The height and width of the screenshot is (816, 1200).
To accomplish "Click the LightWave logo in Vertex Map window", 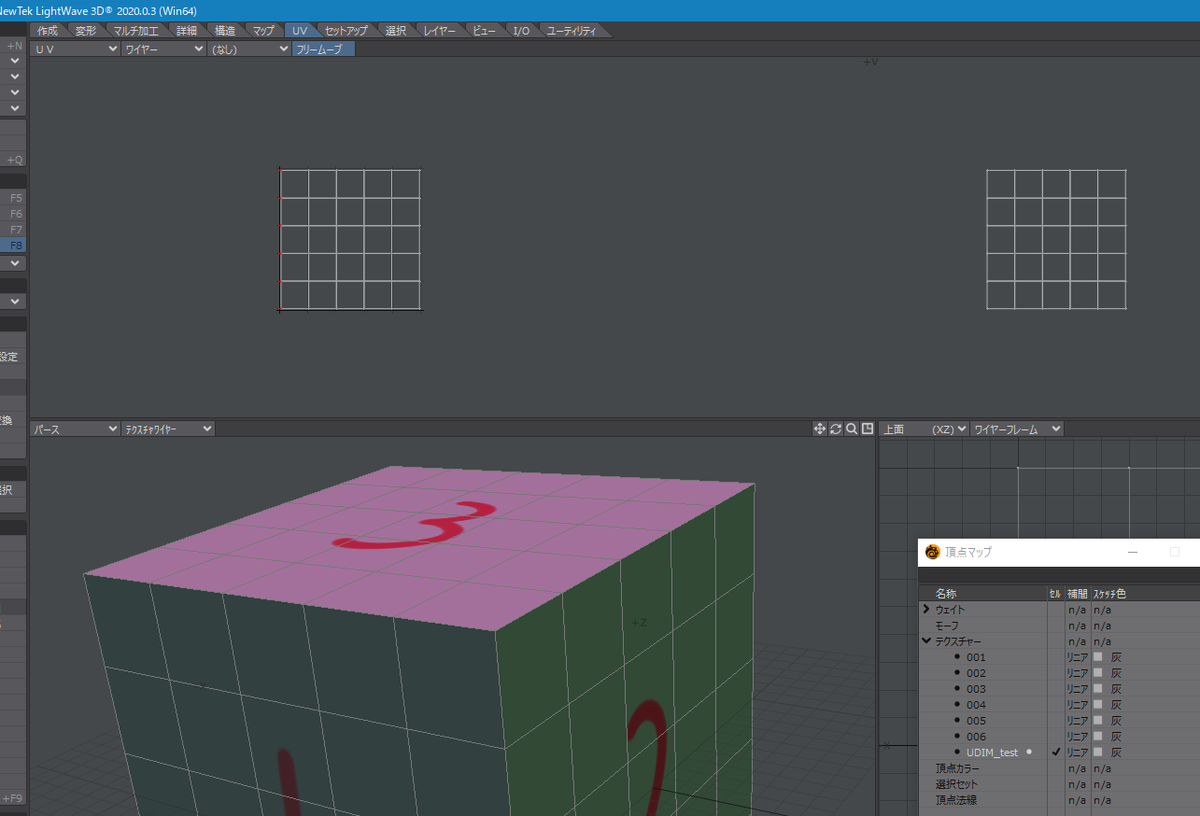I will (x=933, y=552).
